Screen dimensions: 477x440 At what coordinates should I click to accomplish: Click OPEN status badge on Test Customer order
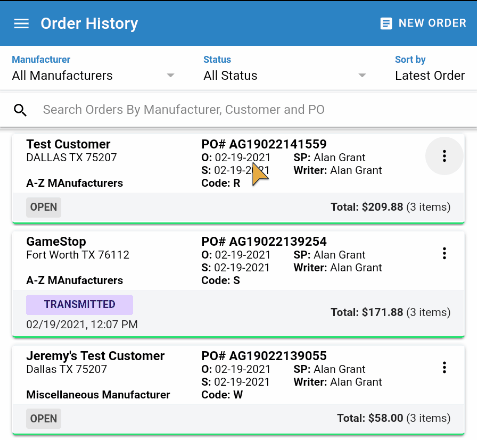(44, 207)
